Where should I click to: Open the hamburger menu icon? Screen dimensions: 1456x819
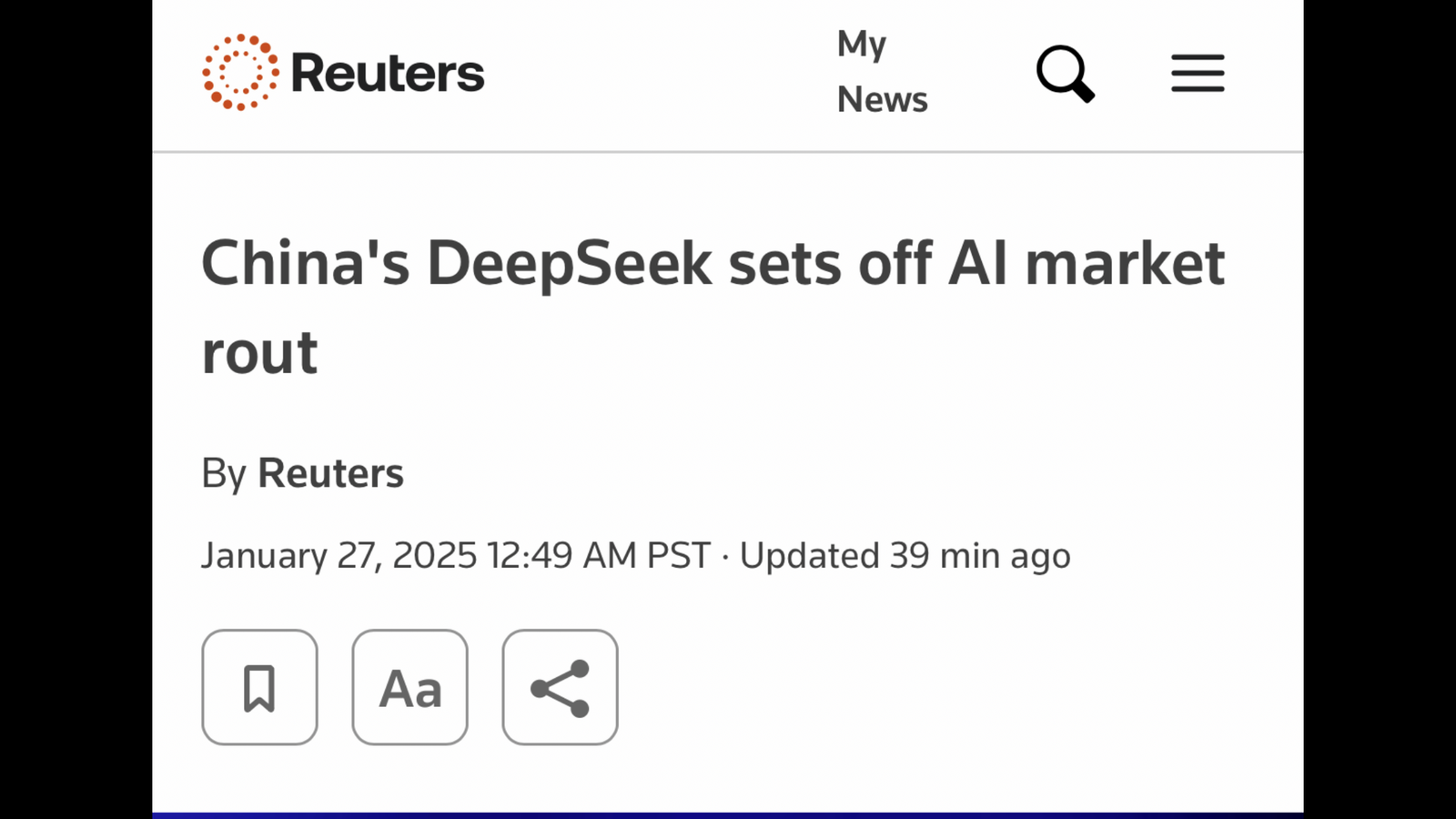(x=1198, y=74)
